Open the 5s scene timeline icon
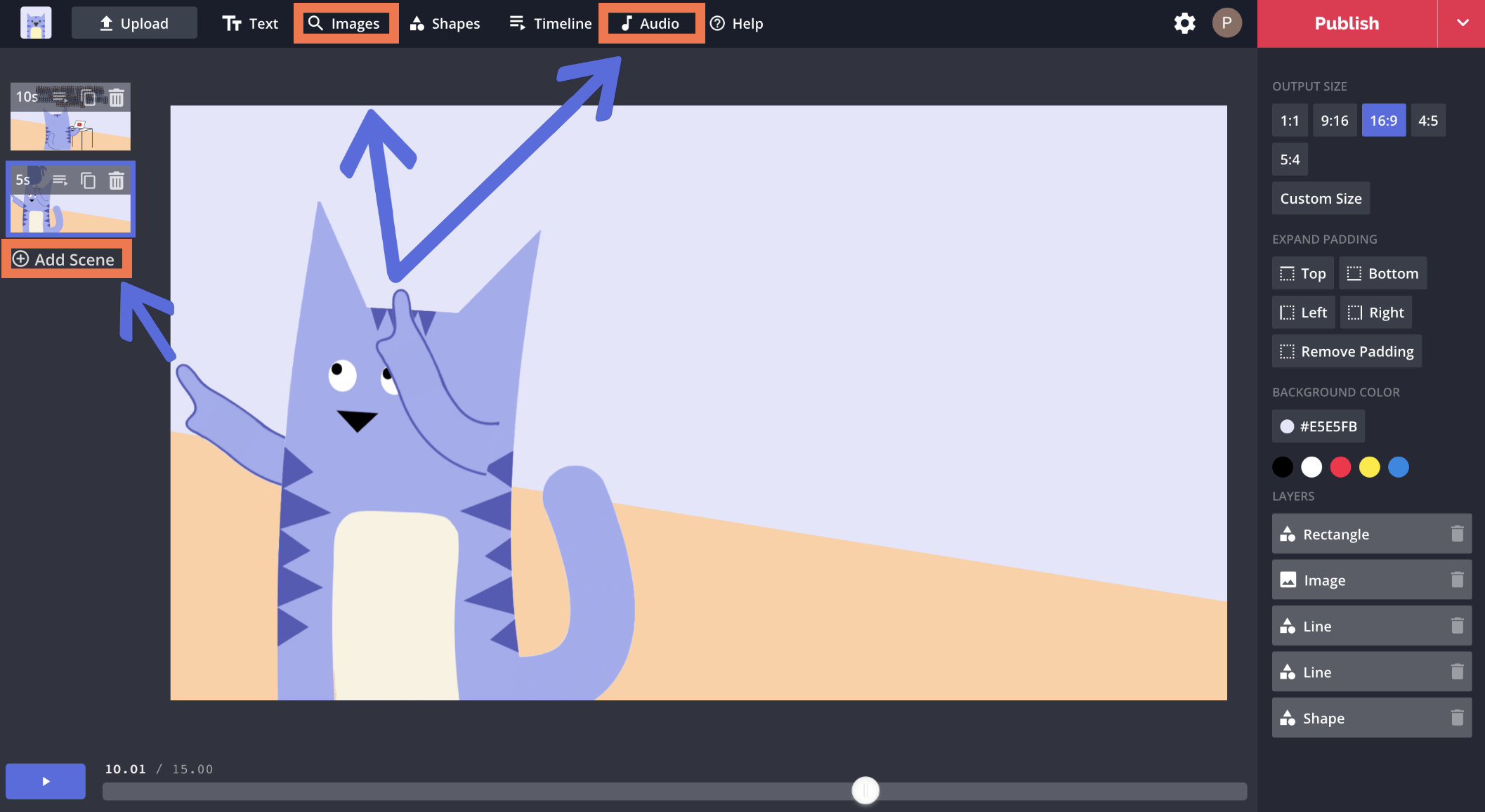This screenshot has width=1485, height=812. click(60, 181)
